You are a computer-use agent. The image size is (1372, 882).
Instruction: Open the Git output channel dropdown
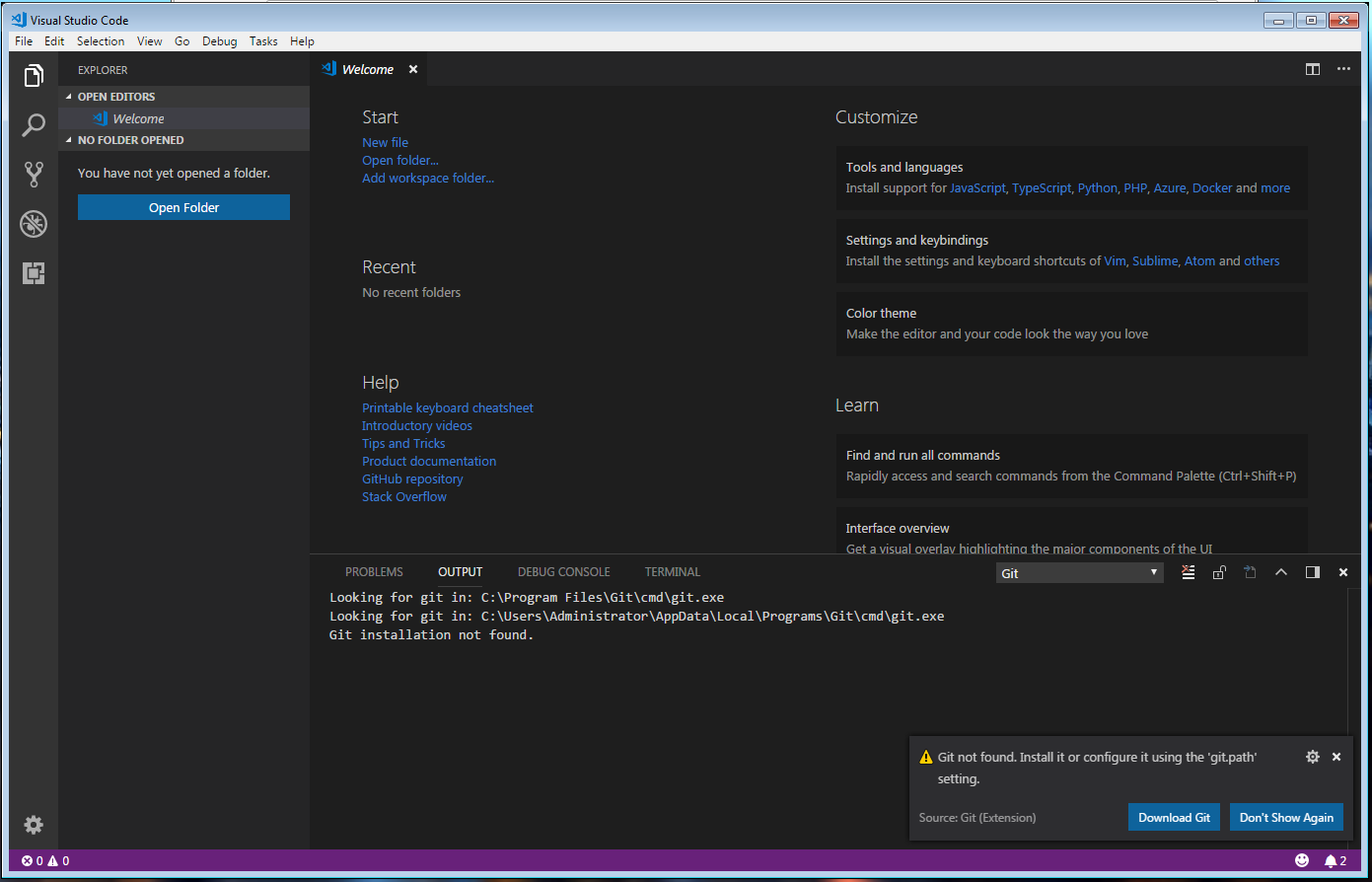(1079, 573)
